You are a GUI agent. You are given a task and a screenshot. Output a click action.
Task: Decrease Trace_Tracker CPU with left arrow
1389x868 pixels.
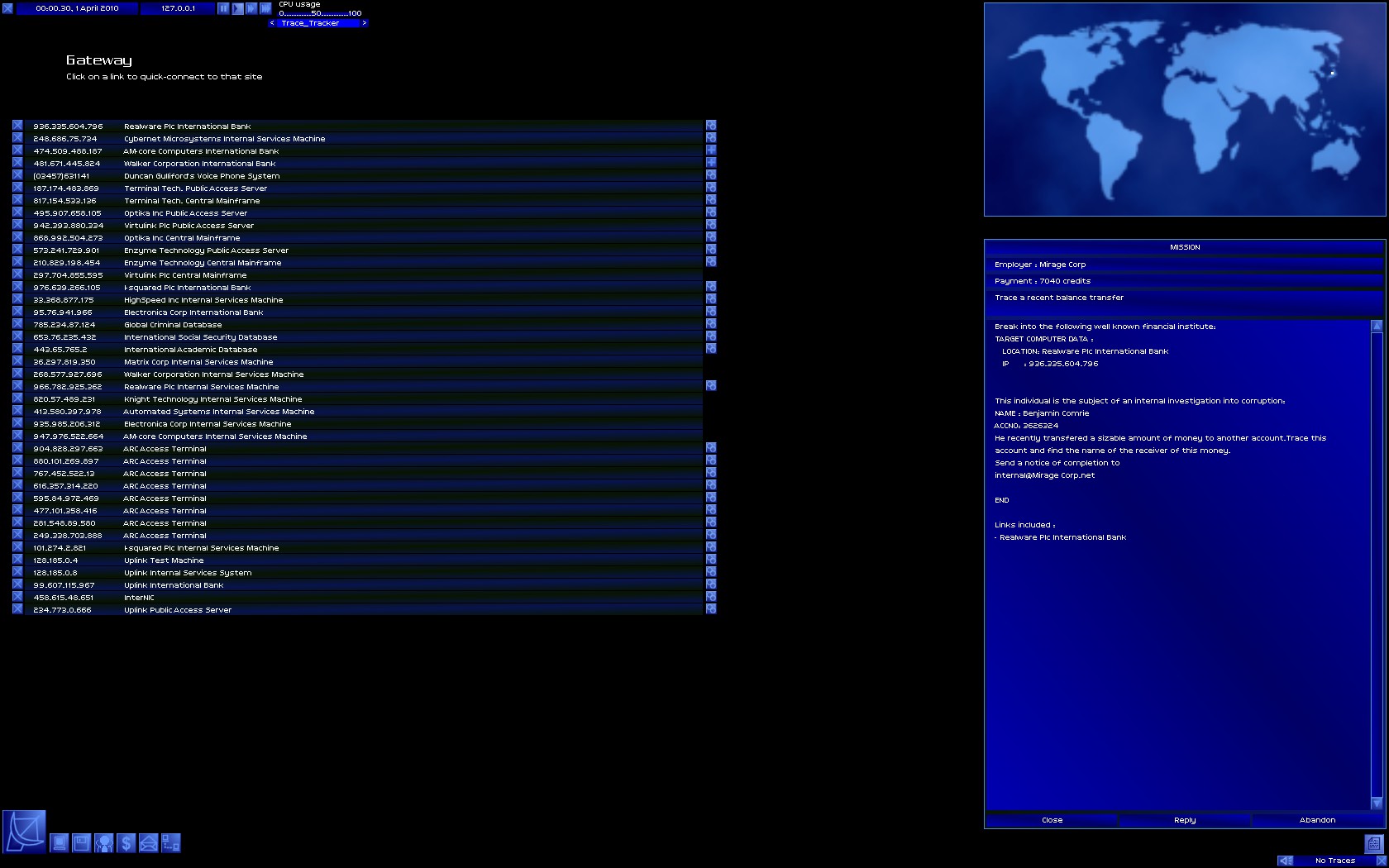[x=272, y=23]
